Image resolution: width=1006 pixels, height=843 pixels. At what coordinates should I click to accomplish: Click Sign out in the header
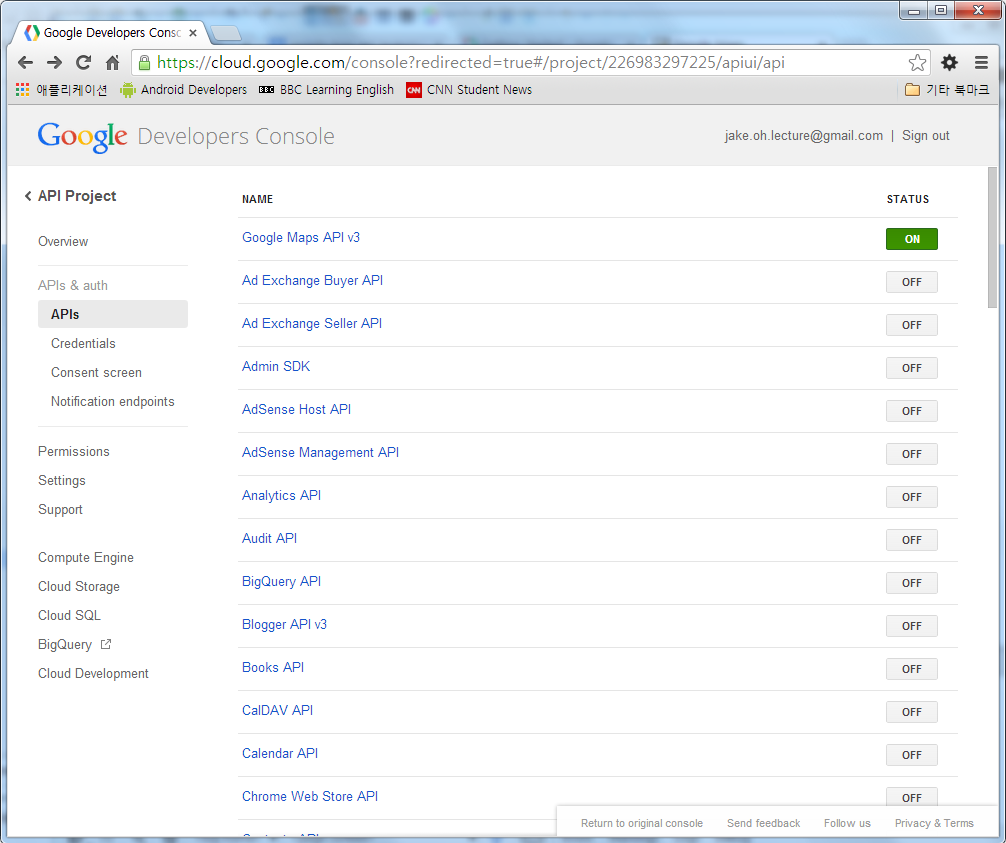[x=925, y=135]
